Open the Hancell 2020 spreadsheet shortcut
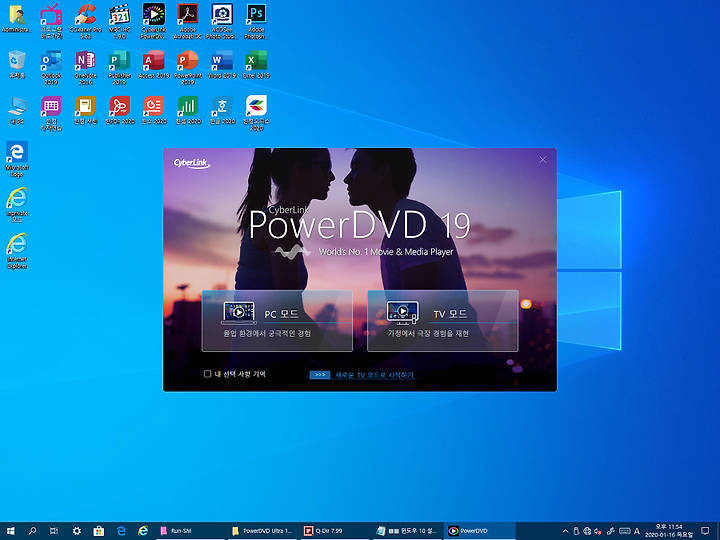 click(x=188, y=110)
